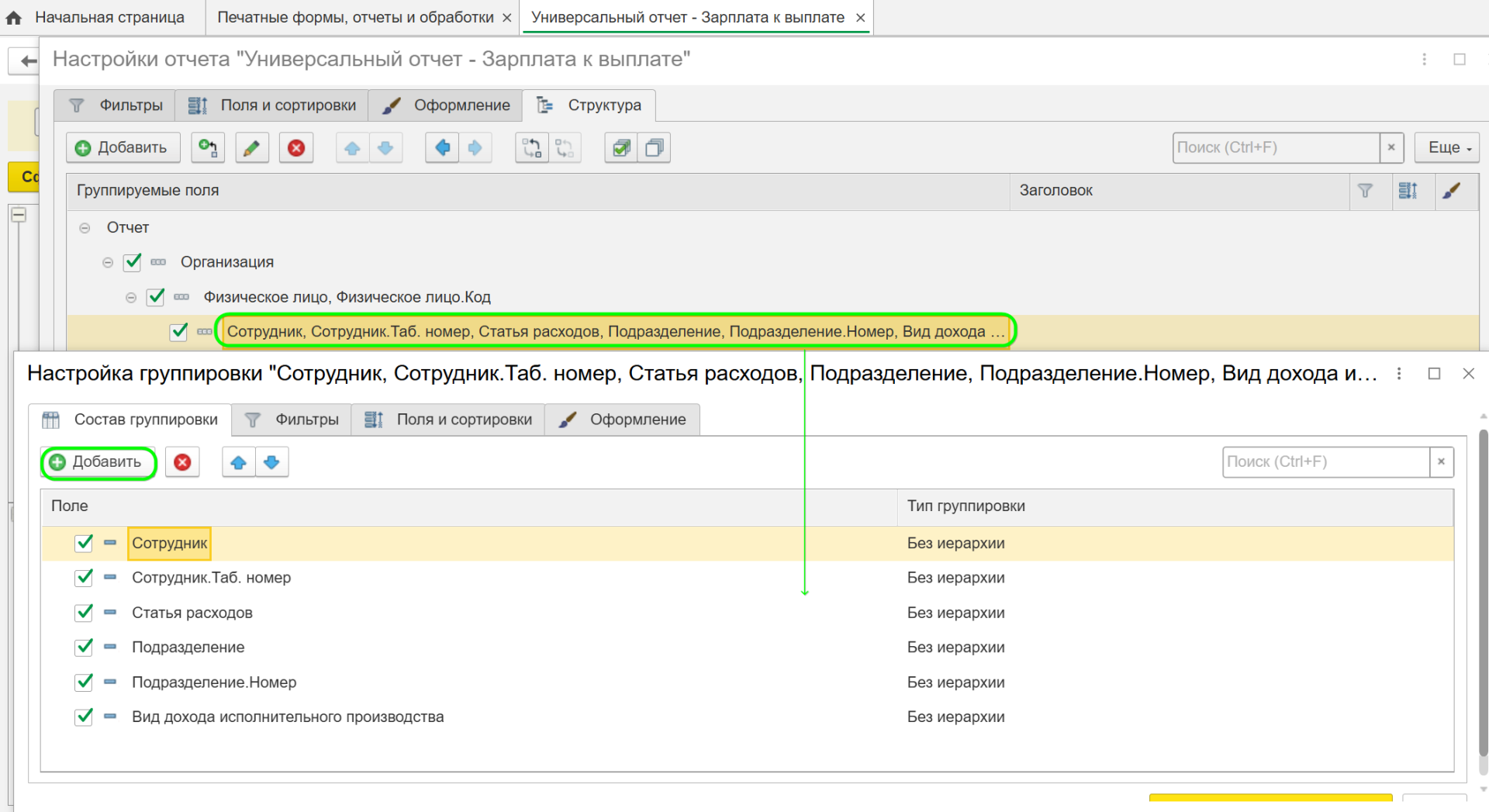Collapse the Физическое лицо grouping node
This screenshot has height=812, width=1489.
point(130,297)
